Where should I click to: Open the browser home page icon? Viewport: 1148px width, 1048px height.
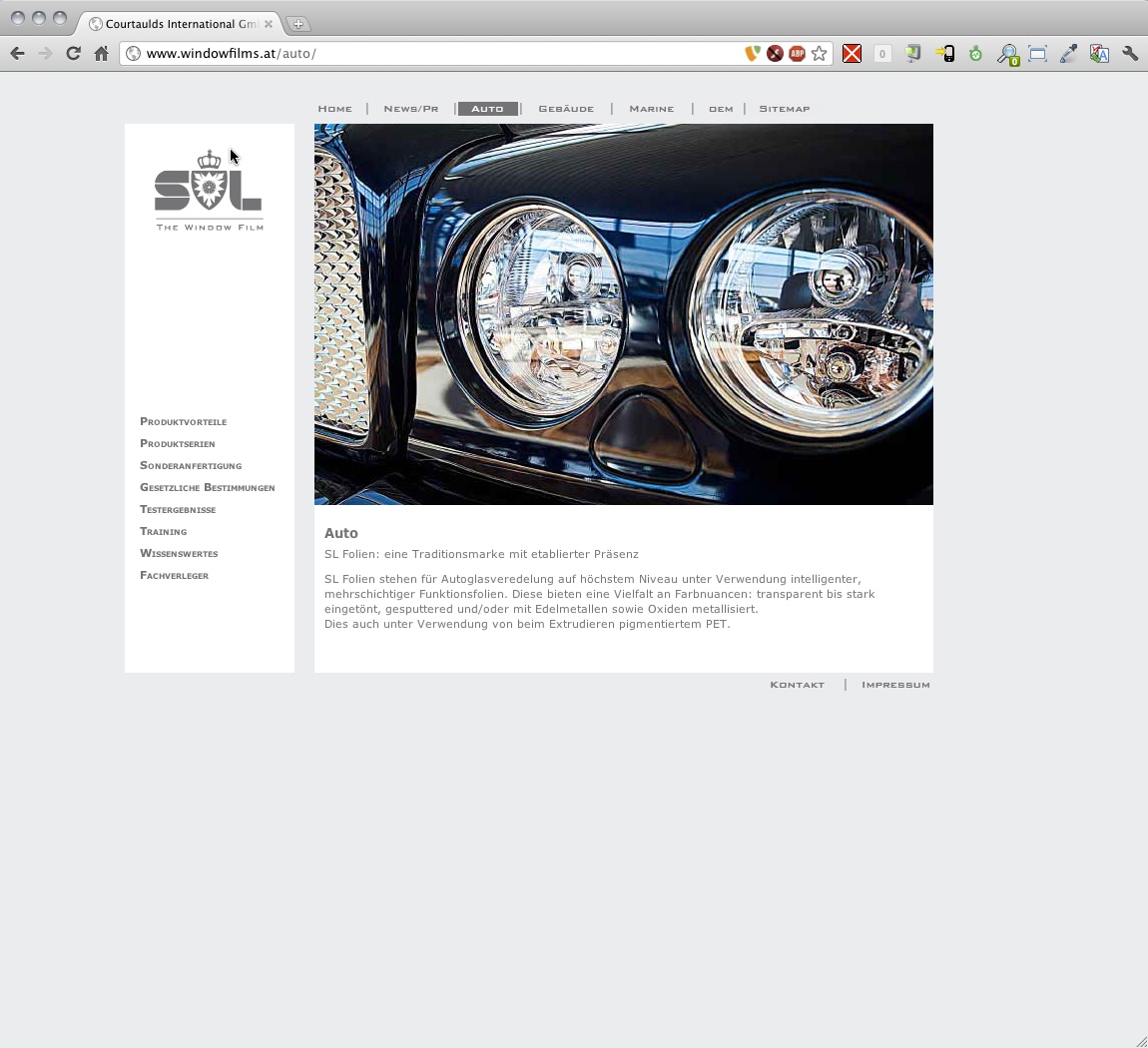[101, 54]
